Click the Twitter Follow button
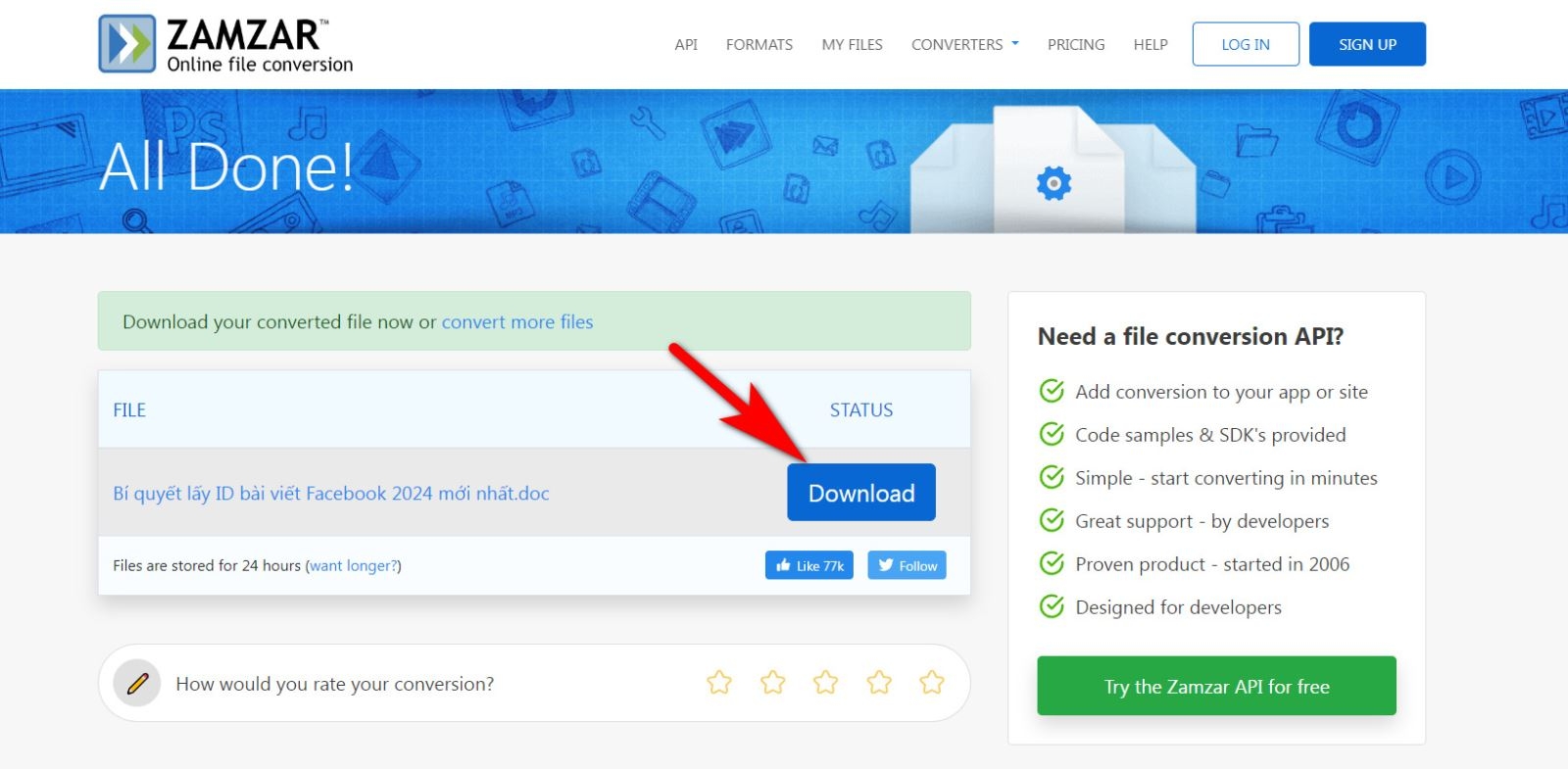 [x=907, y=565]
